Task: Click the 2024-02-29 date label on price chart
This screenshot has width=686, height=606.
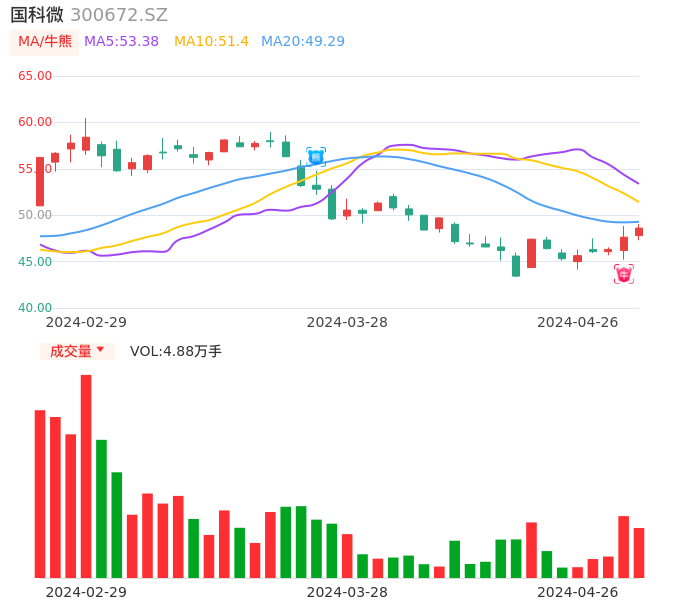Action: (x=86, y=322)
